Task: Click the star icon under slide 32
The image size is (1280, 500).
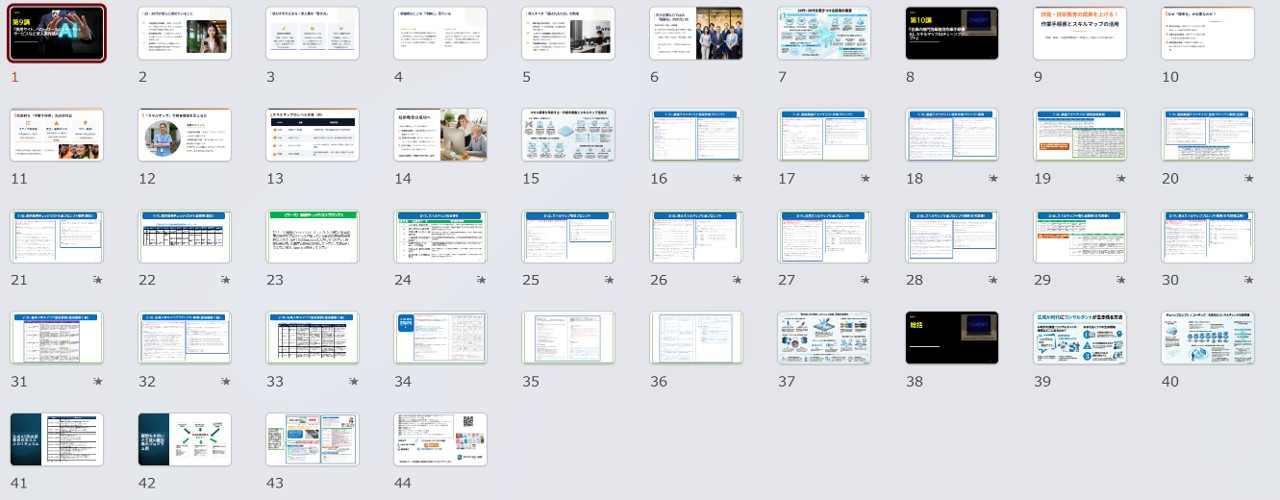Action: coord(226,381)
